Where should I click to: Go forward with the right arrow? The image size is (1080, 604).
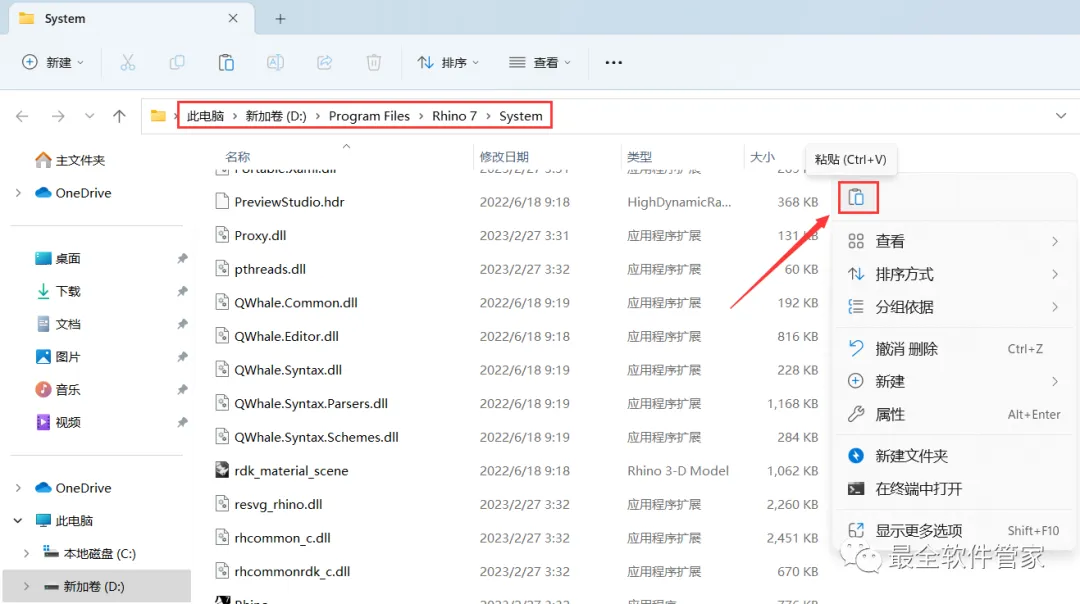click(58, 116)
